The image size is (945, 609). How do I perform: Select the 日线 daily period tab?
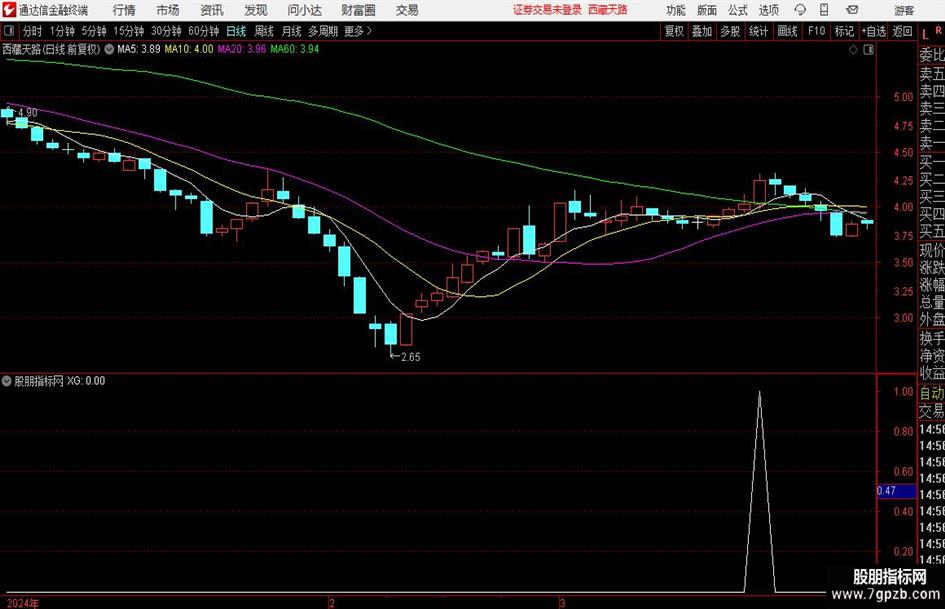point(236,31)
